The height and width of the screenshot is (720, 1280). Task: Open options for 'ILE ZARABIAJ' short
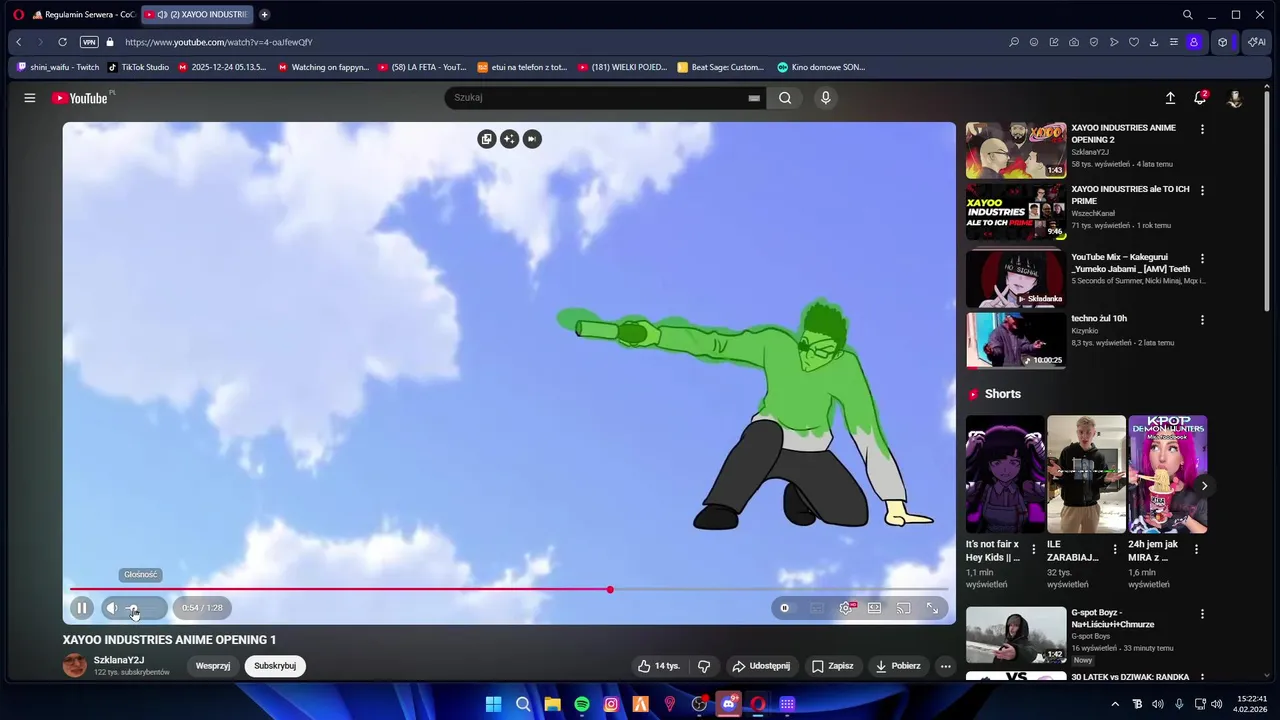coord(1115,549)
